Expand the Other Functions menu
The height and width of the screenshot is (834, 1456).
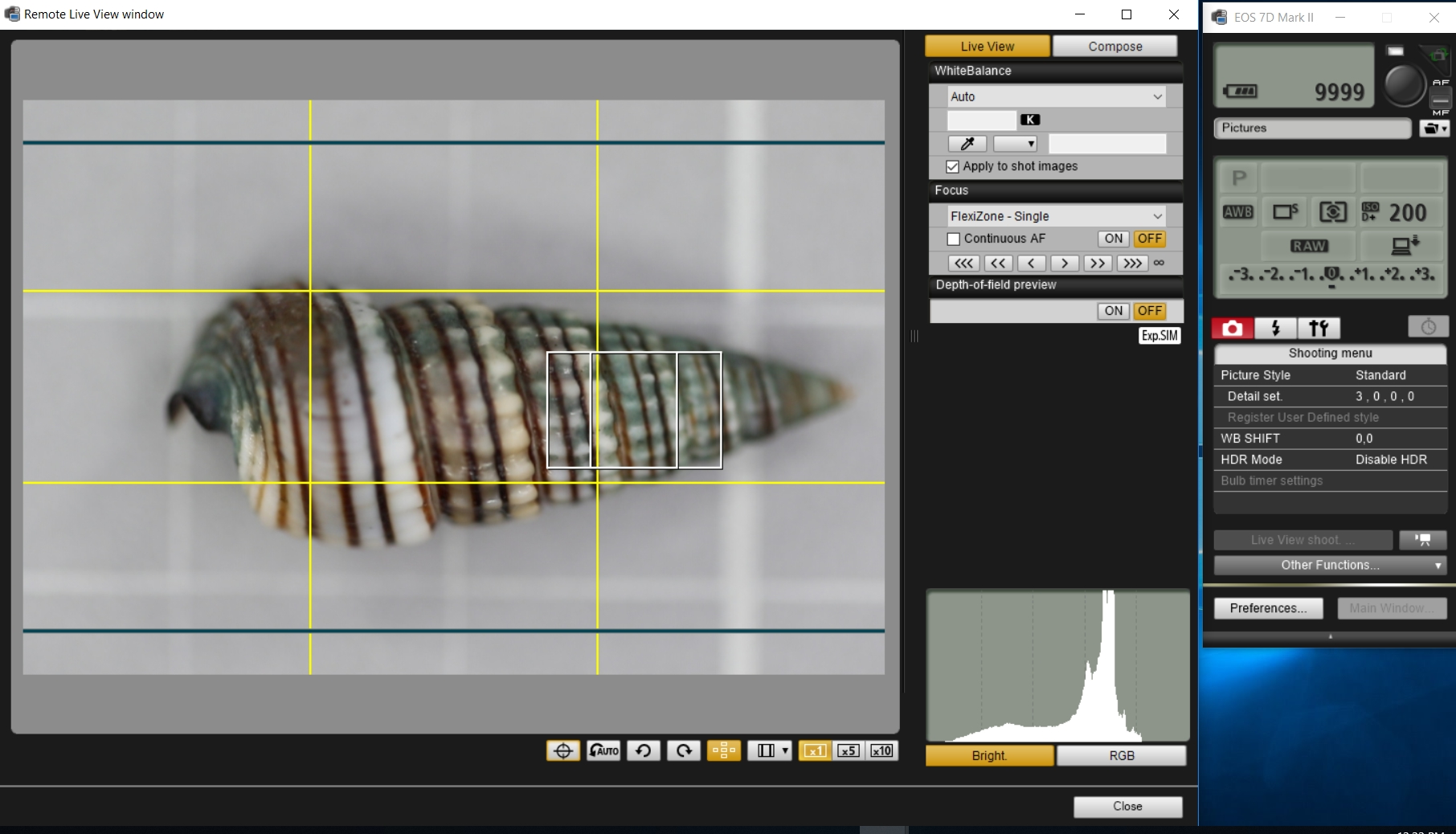[x=1330, y=565]
